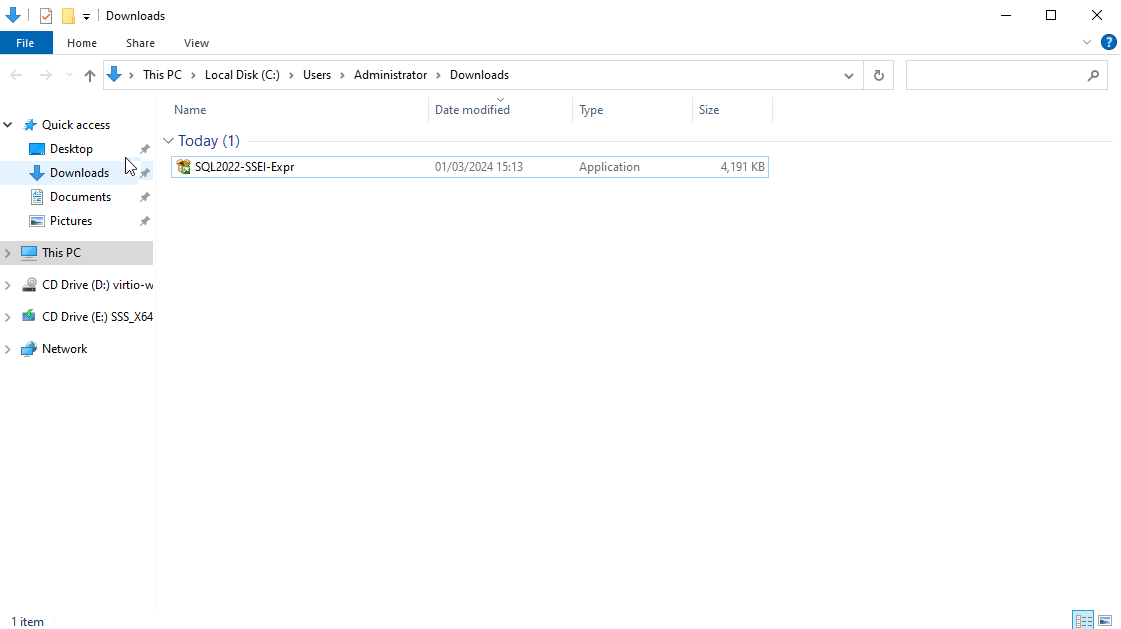Image resolution: width=1121 pixels, height=629 pixels.
Task: Click the Downloads arrow icon in title bar
Action: point(13,16)
